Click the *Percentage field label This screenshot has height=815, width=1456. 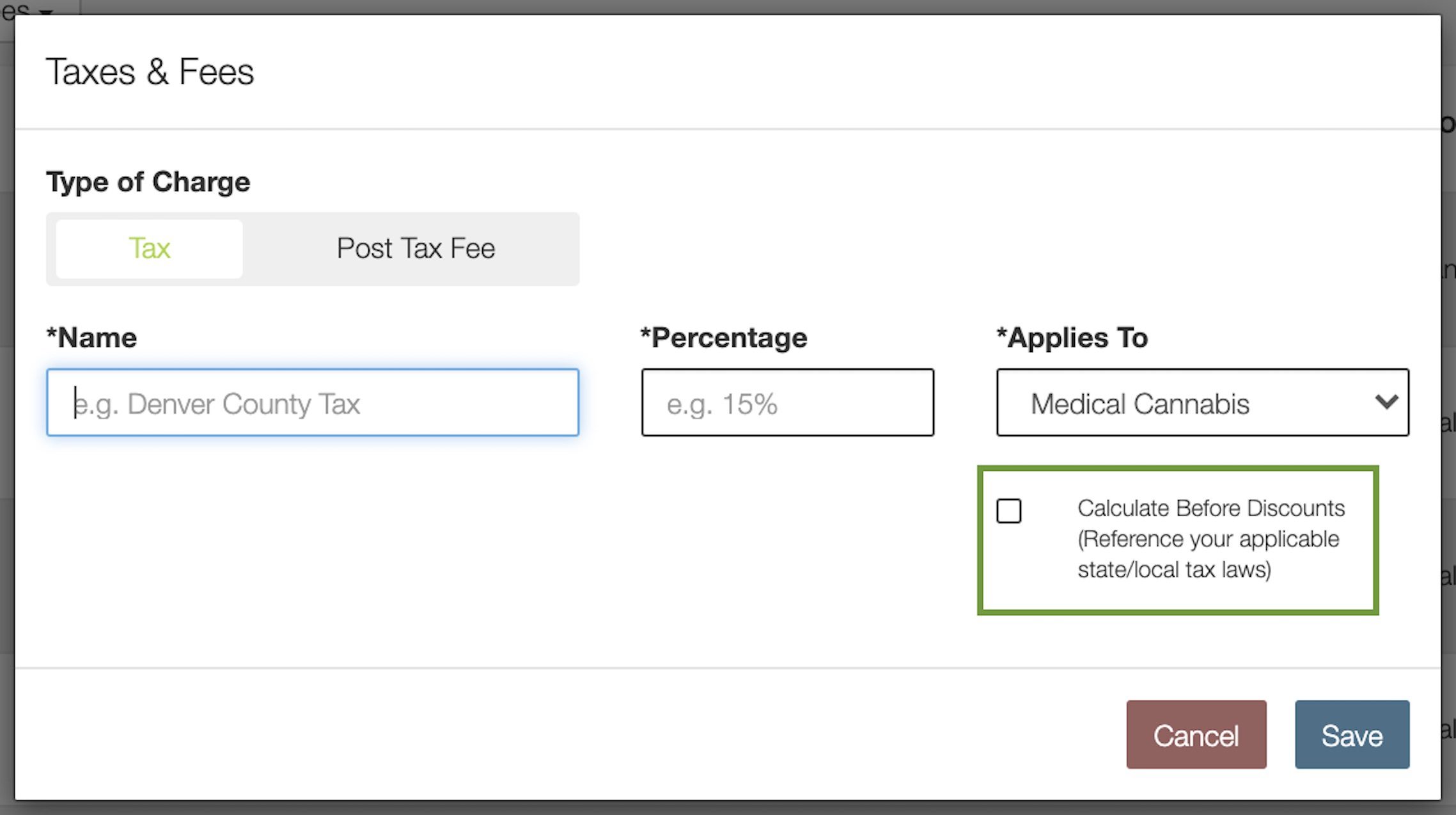(x=724, y=338)
